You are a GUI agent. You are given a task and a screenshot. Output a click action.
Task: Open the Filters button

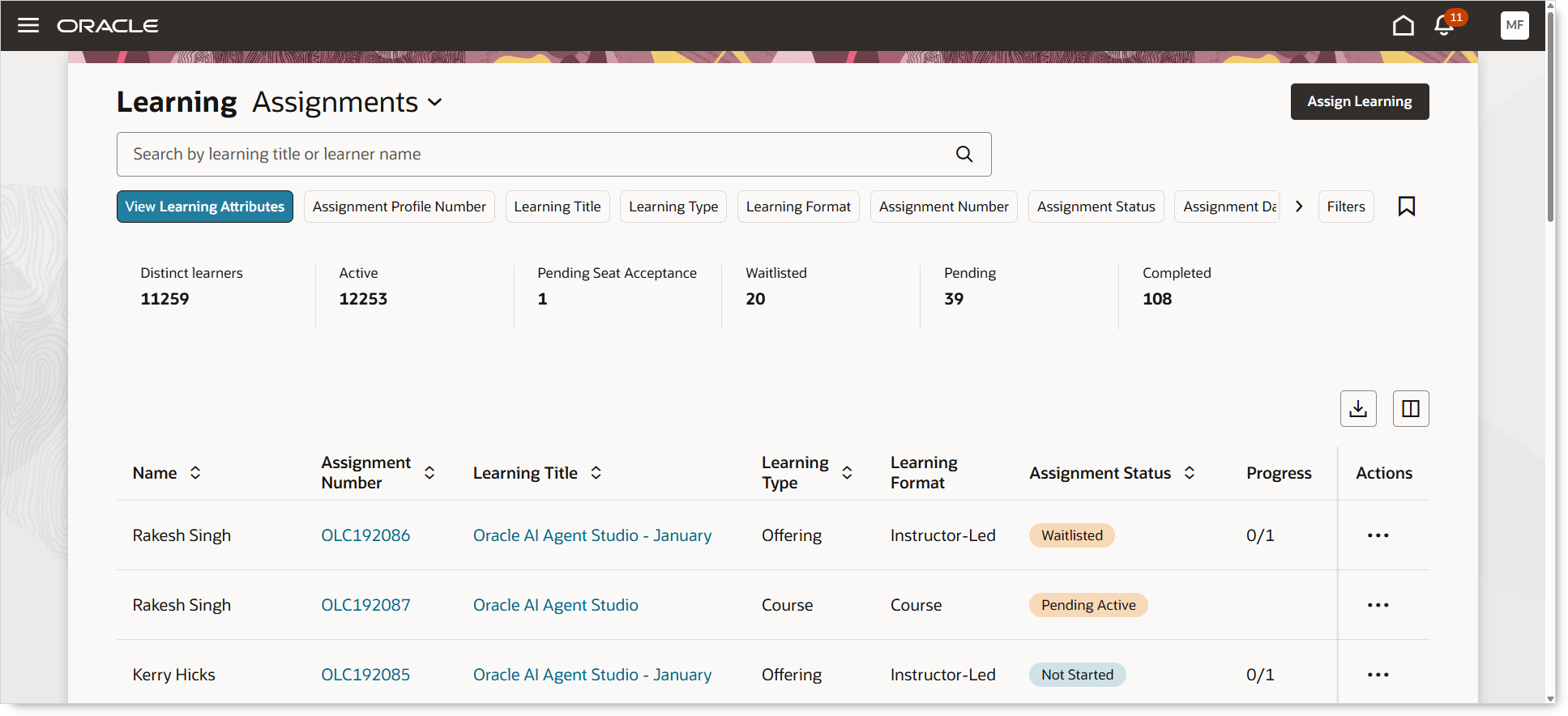pos(1346,207)
